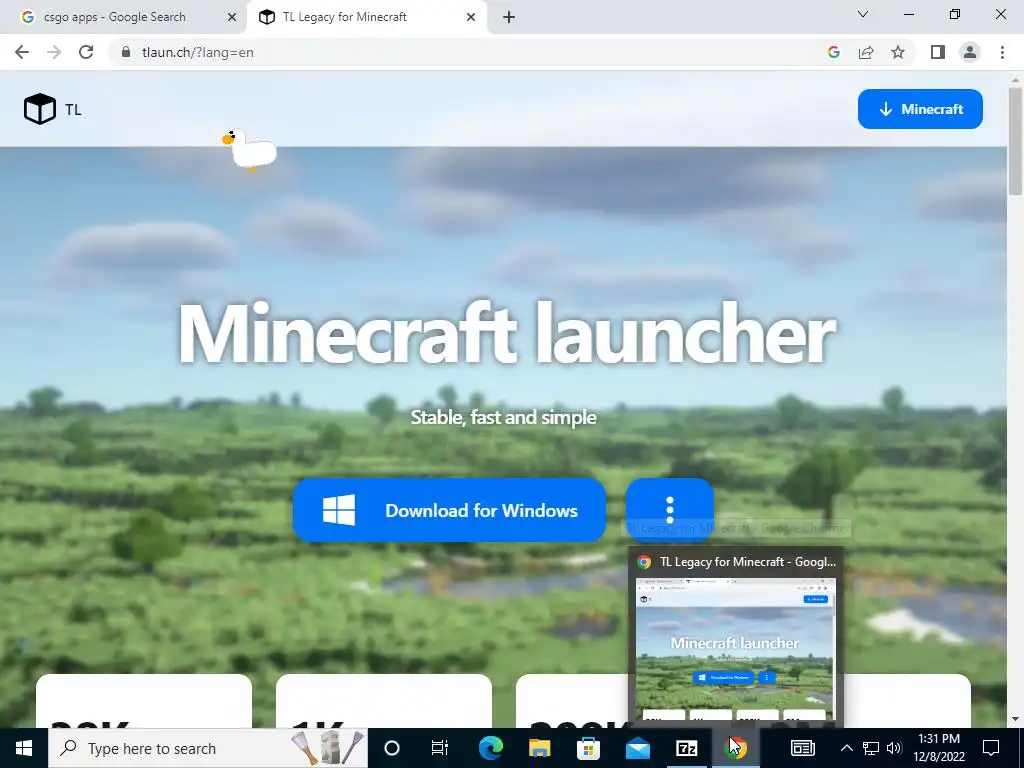Open network status tray icon
1024x768 pixels.
[871, 748]
